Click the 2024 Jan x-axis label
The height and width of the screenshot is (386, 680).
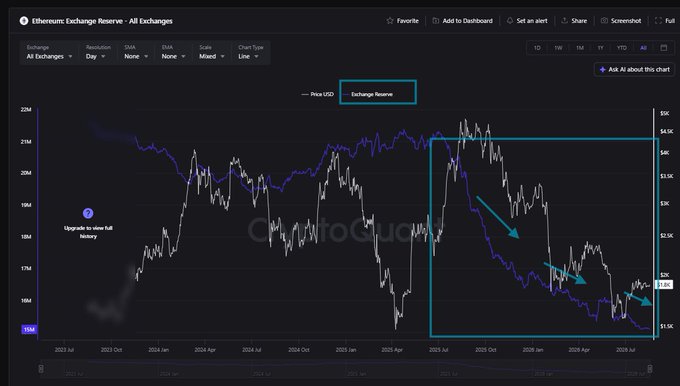click(158, 350)
